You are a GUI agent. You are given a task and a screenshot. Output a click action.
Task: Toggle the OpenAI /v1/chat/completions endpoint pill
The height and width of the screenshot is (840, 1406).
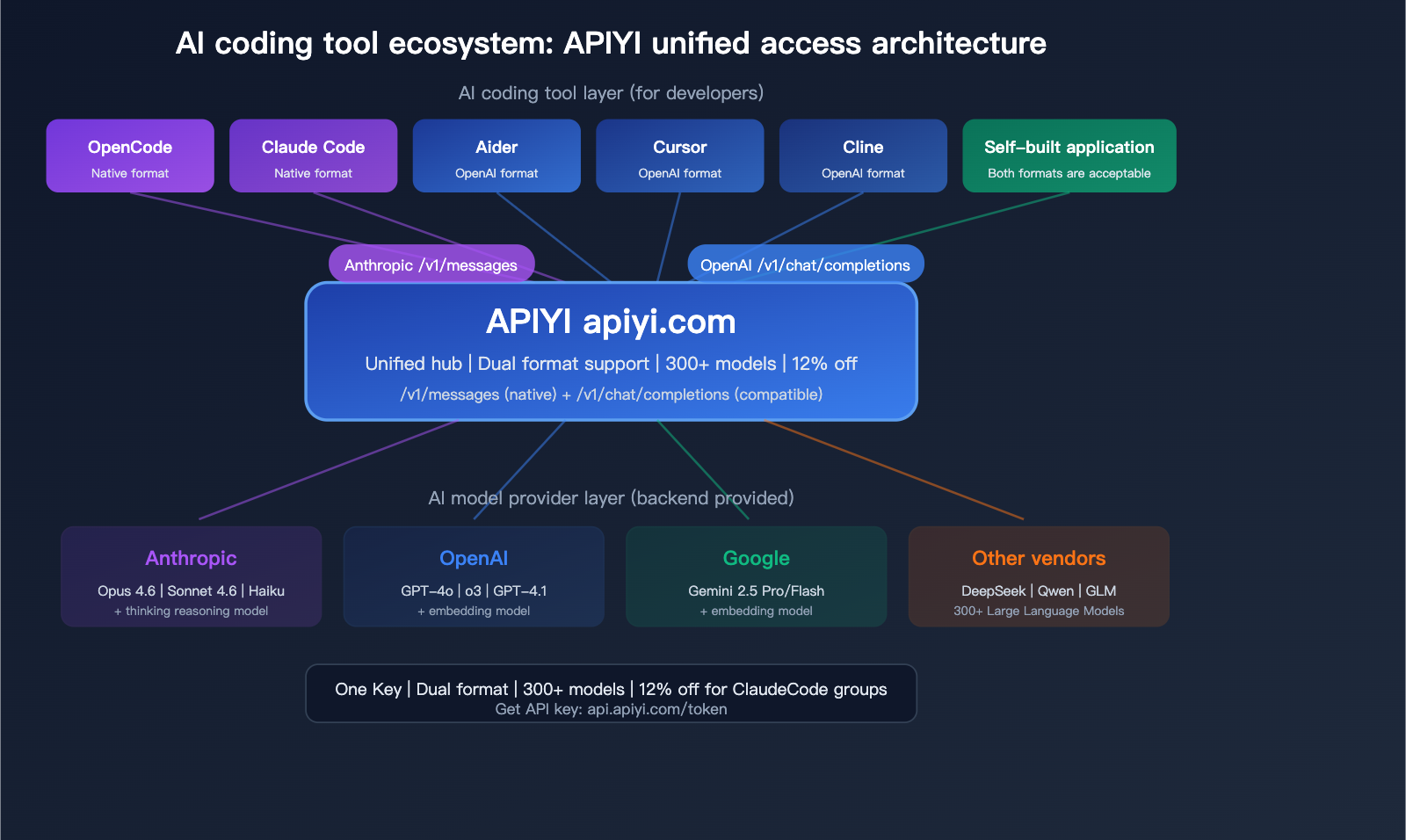804,264
